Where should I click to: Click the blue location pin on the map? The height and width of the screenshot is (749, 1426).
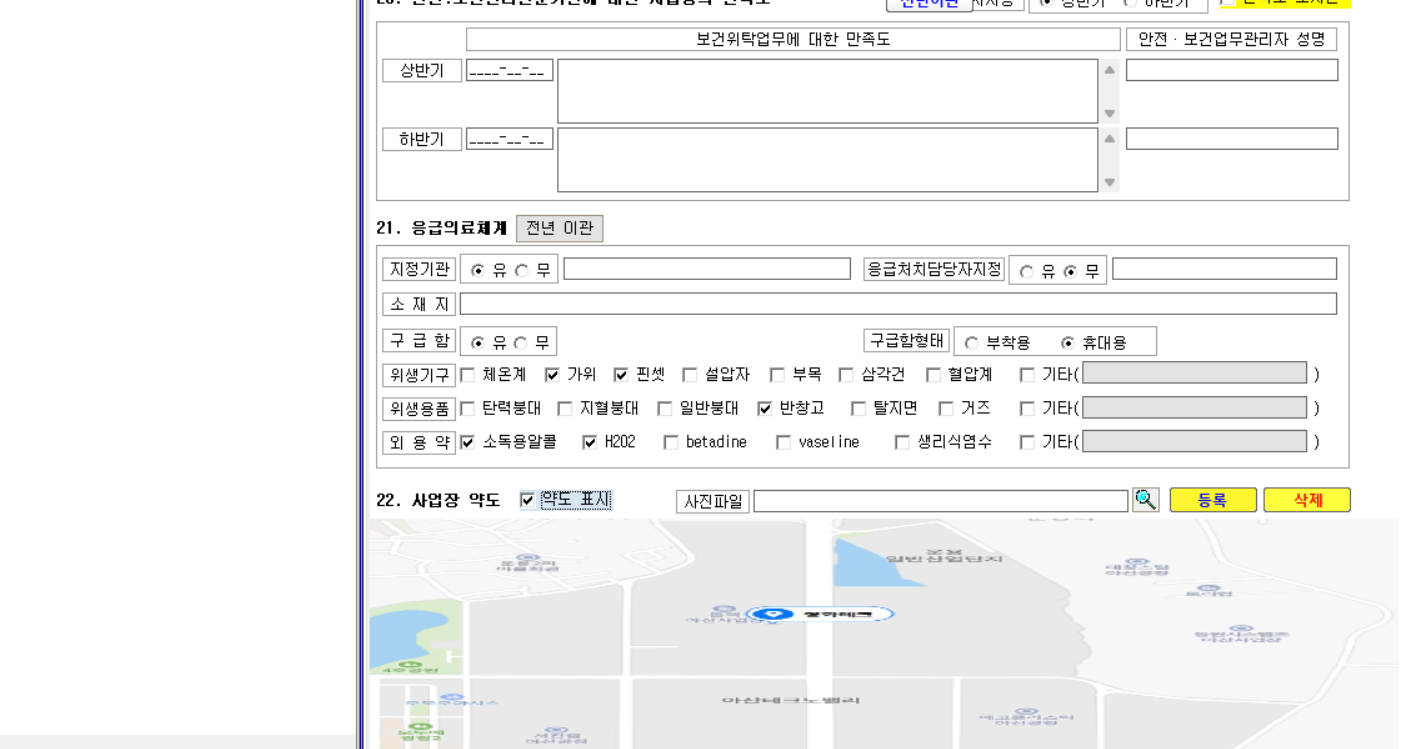769,614
